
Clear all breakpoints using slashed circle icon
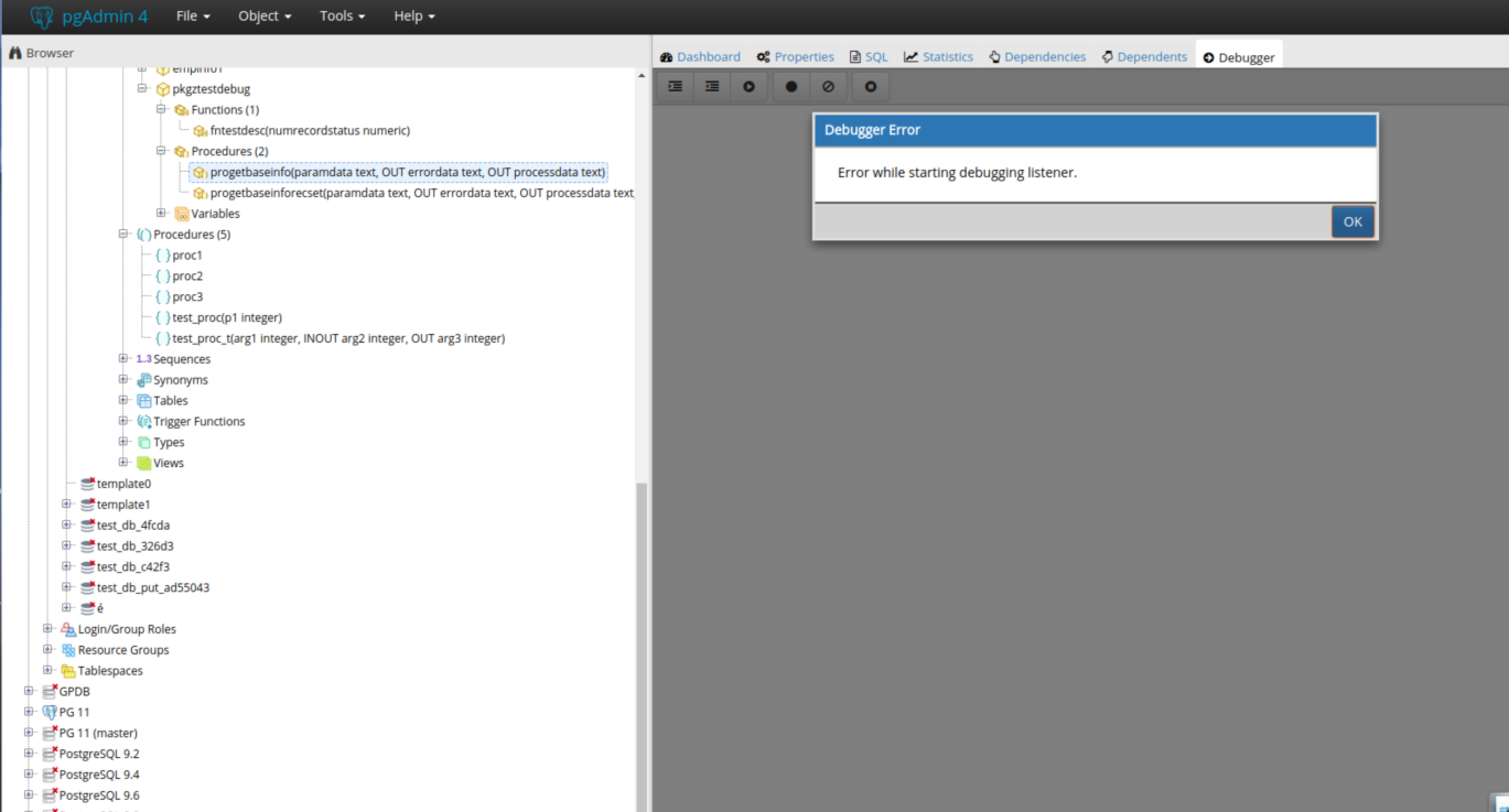(828, 86)
